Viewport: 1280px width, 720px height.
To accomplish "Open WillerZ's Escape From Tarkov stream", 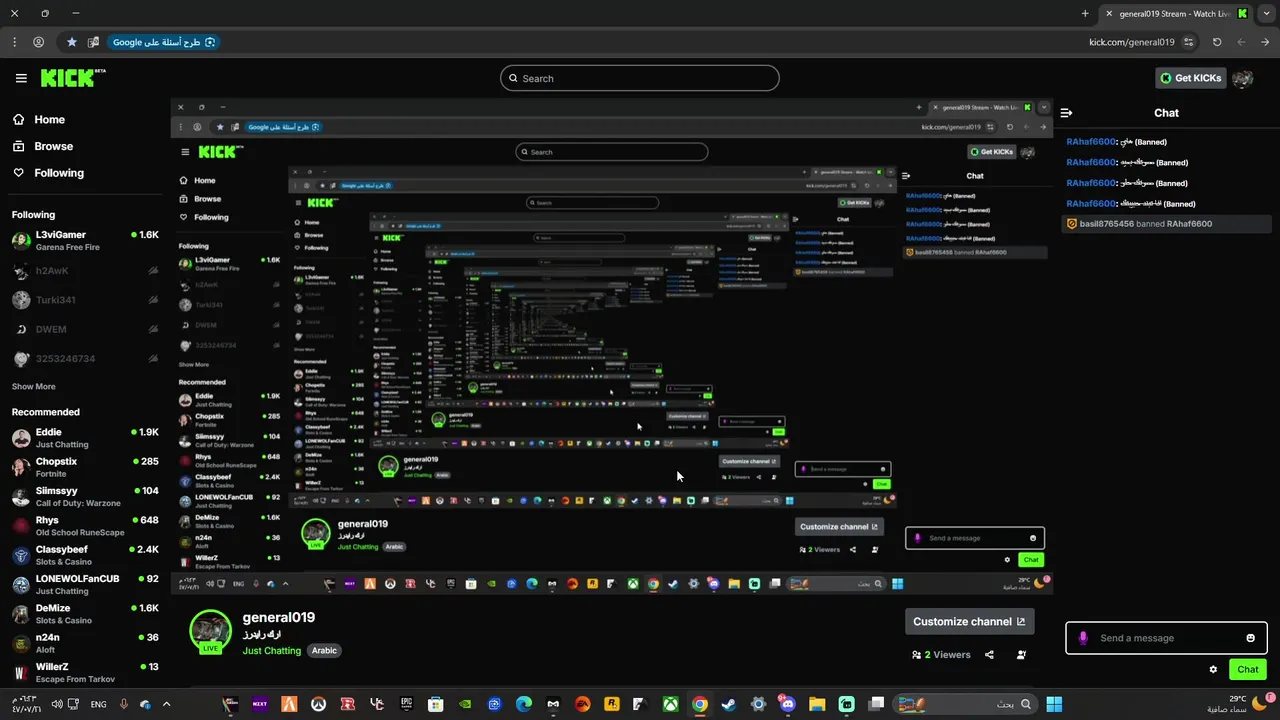I will click(85, 672).
